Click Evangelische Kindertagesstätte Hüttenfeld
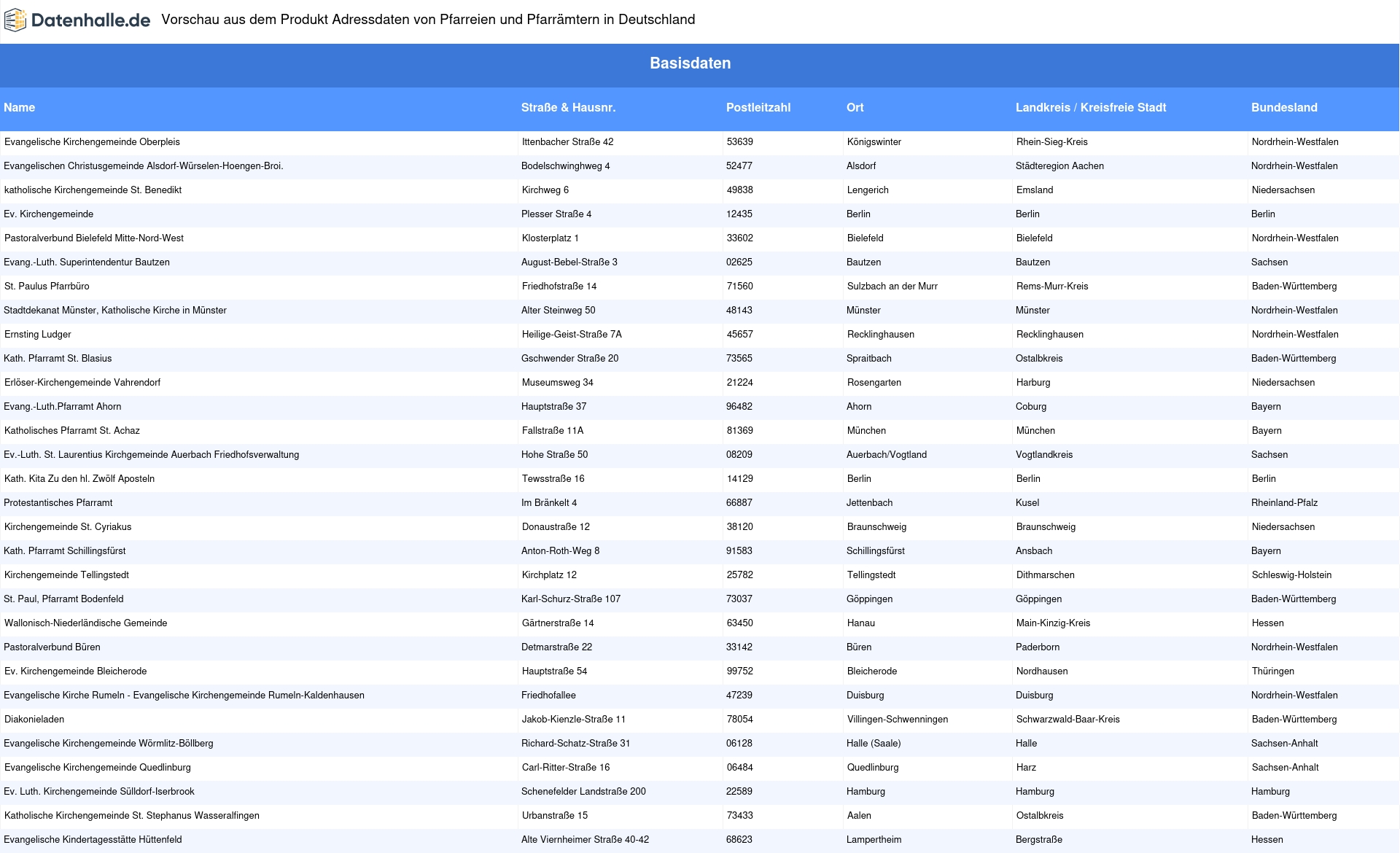Image resolution: width=1400 pixels, height=853 pixels. point(93,840)
